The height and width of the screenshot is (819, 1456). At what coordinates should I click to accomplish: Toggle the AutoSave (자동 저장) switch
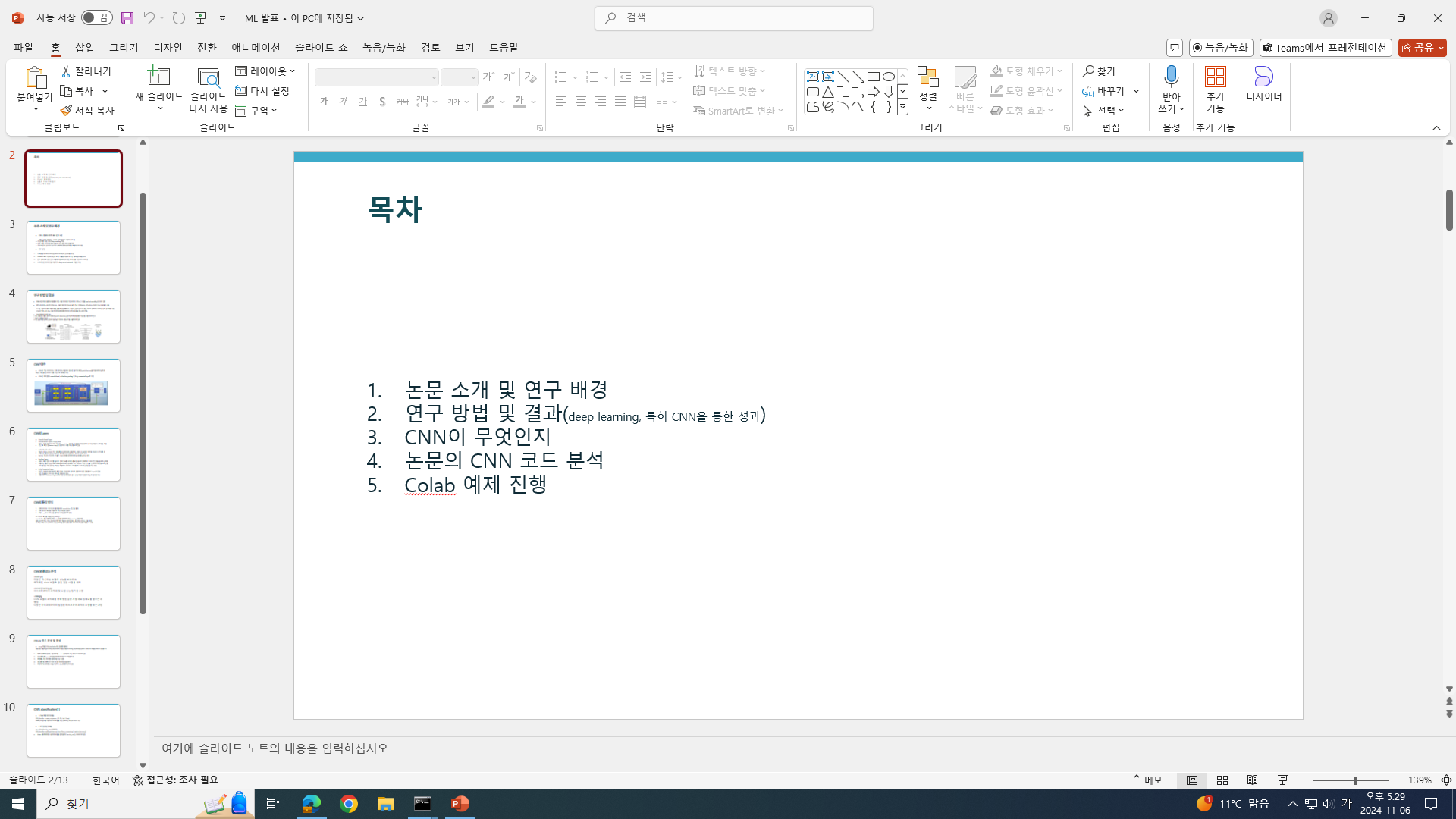(x=97, y=17)
